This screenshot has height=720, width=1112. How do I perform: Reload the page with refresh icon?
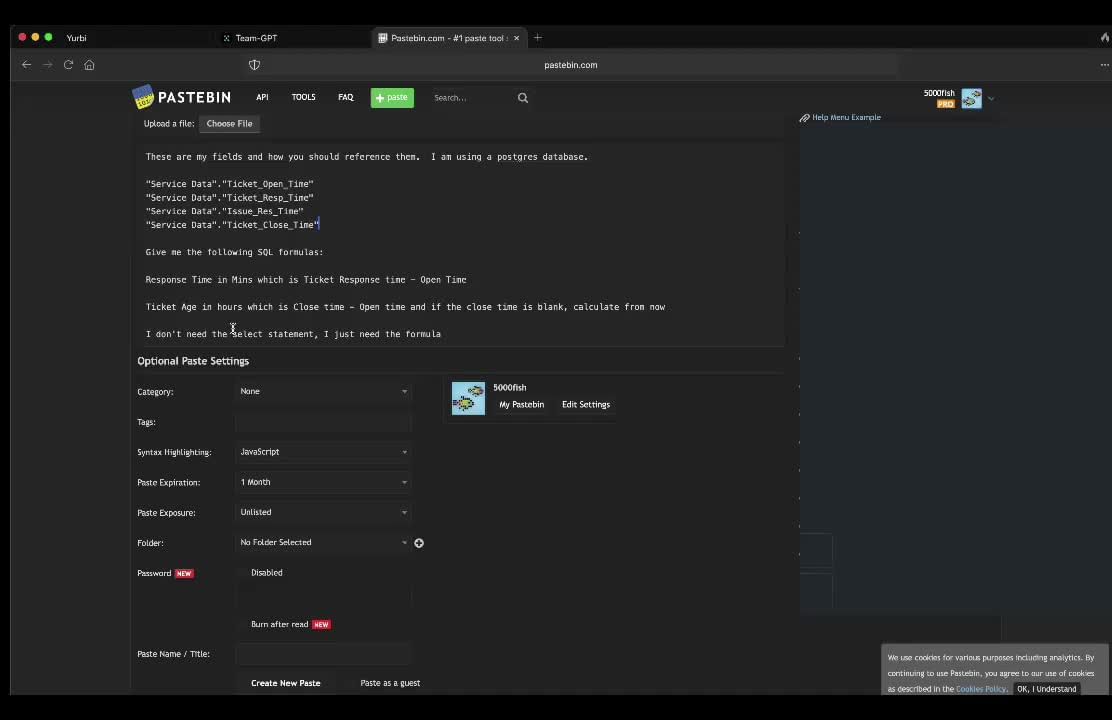pyautogui.click(x=68, y=65)
